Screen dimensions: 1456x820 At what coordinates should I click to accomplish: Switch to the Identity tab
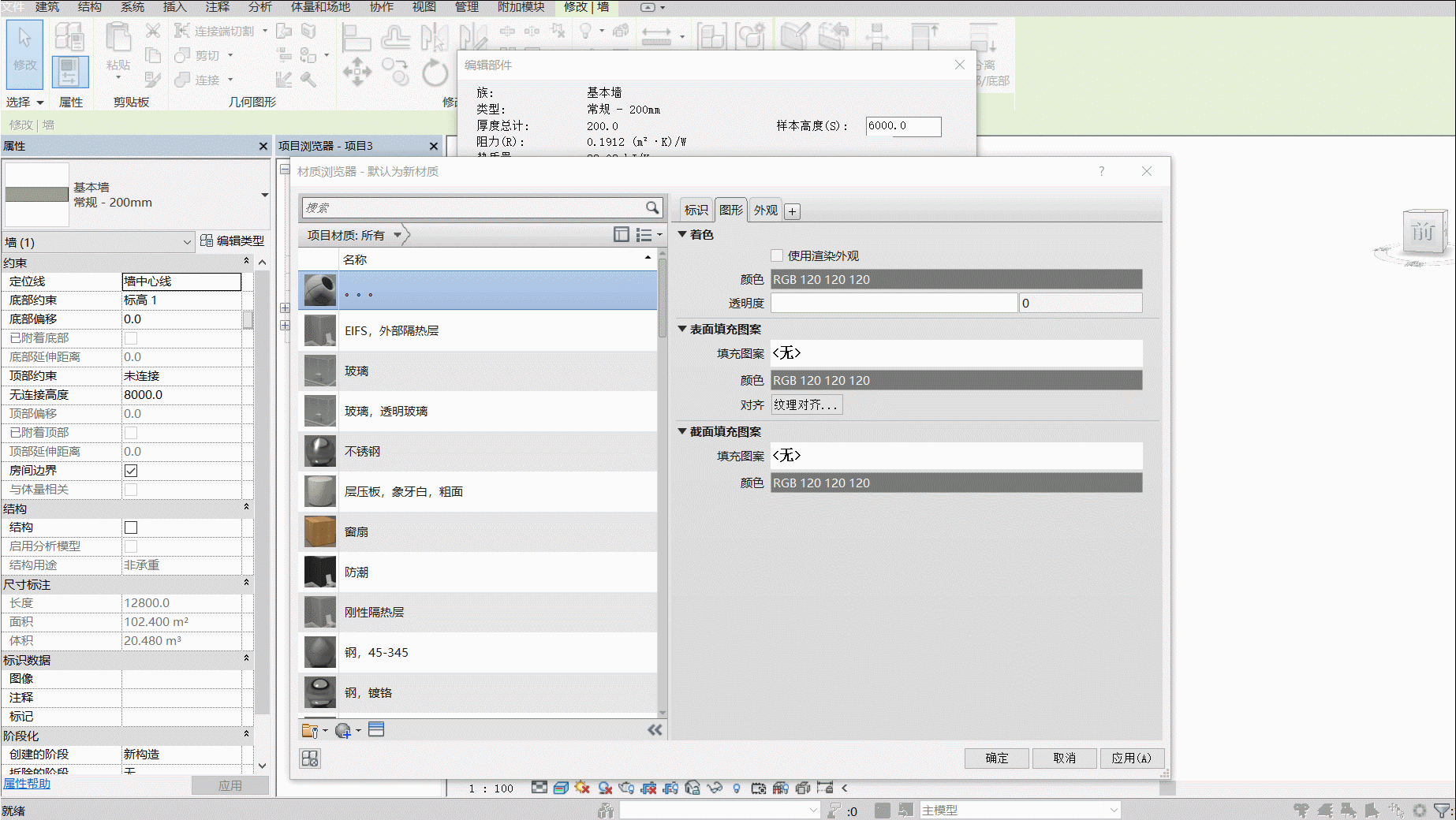pos(696,210)
